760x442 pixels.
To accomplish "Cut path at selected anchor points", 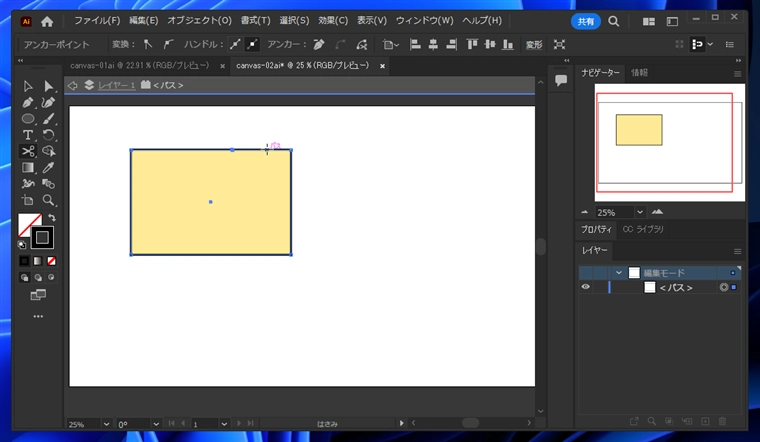I will [362, 45].
